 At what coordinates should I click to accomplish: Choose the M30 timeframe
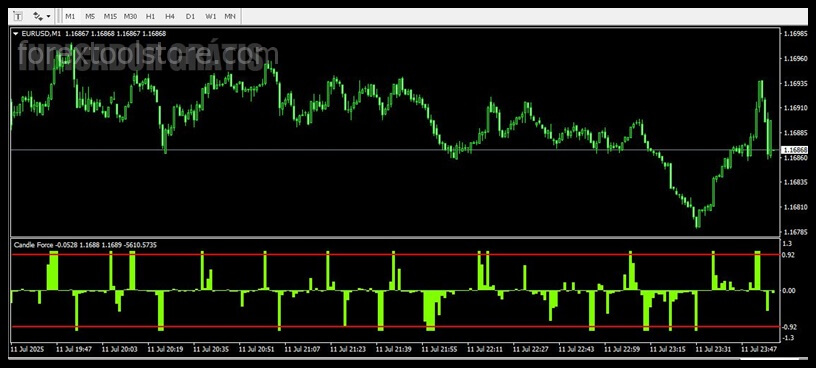130,16
